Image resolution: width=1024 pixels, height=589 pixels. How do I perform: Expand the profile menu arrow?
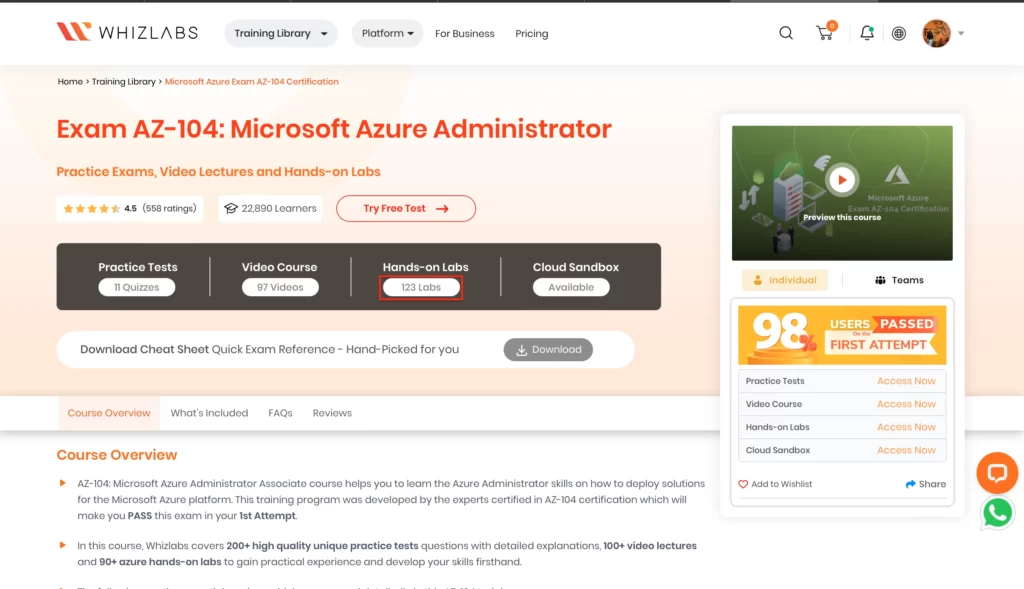pyautogui.click(x=961, y=33)
